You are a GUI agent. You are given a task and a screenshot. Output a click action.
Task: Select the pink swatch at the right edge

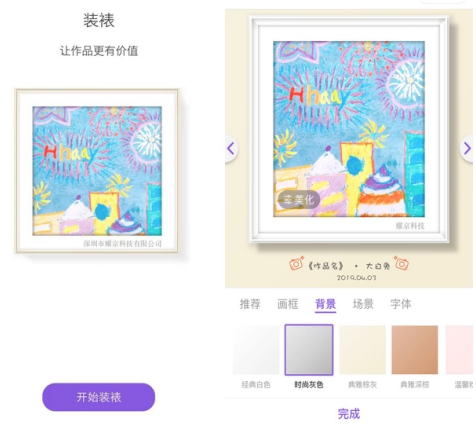pyautogui.click(x=460, y=350)
